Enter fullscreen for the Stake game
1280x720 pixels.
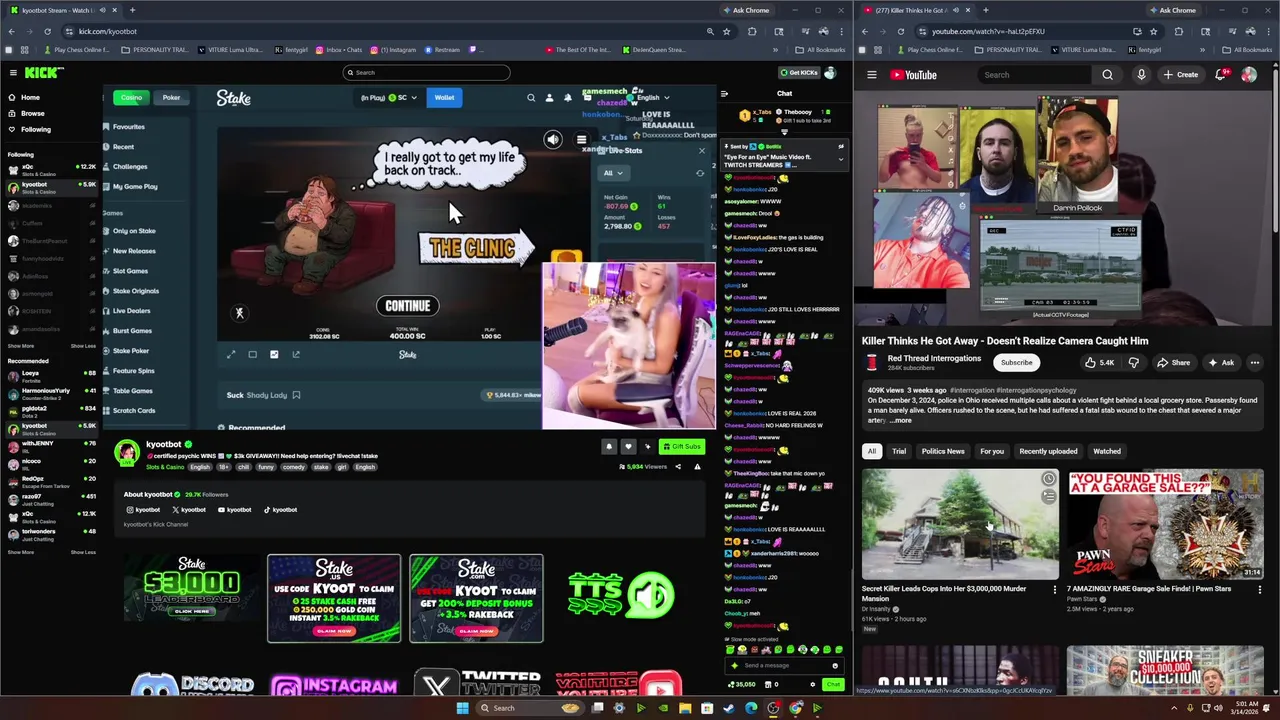coord(231,354)
